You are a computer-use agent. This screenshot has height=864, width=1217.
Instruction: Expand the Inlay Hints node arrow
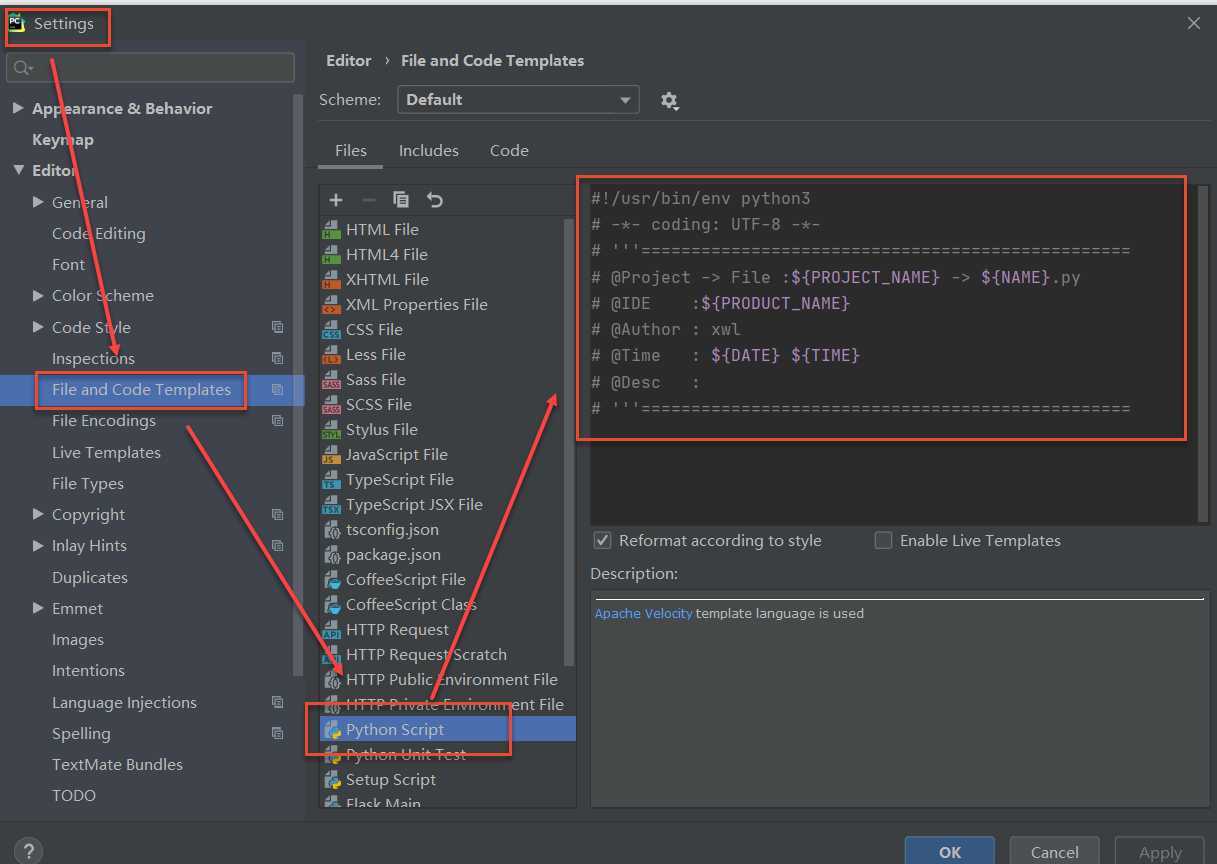coord(38,545)
